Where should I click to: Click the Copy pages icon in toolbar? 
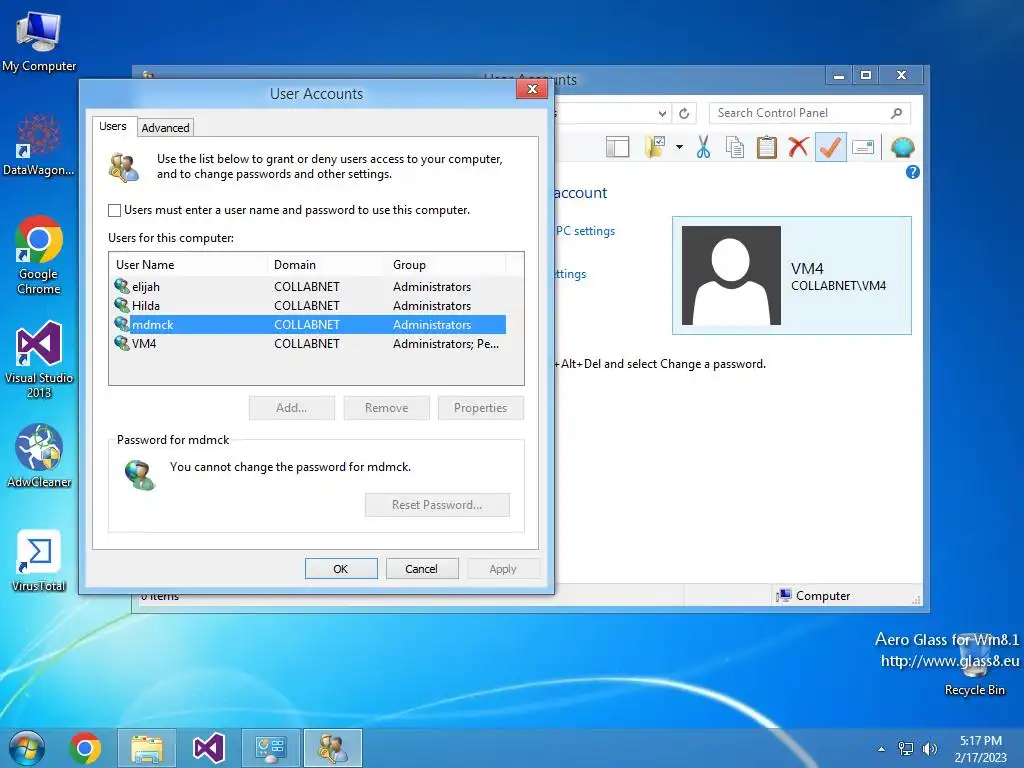[735, 147]
